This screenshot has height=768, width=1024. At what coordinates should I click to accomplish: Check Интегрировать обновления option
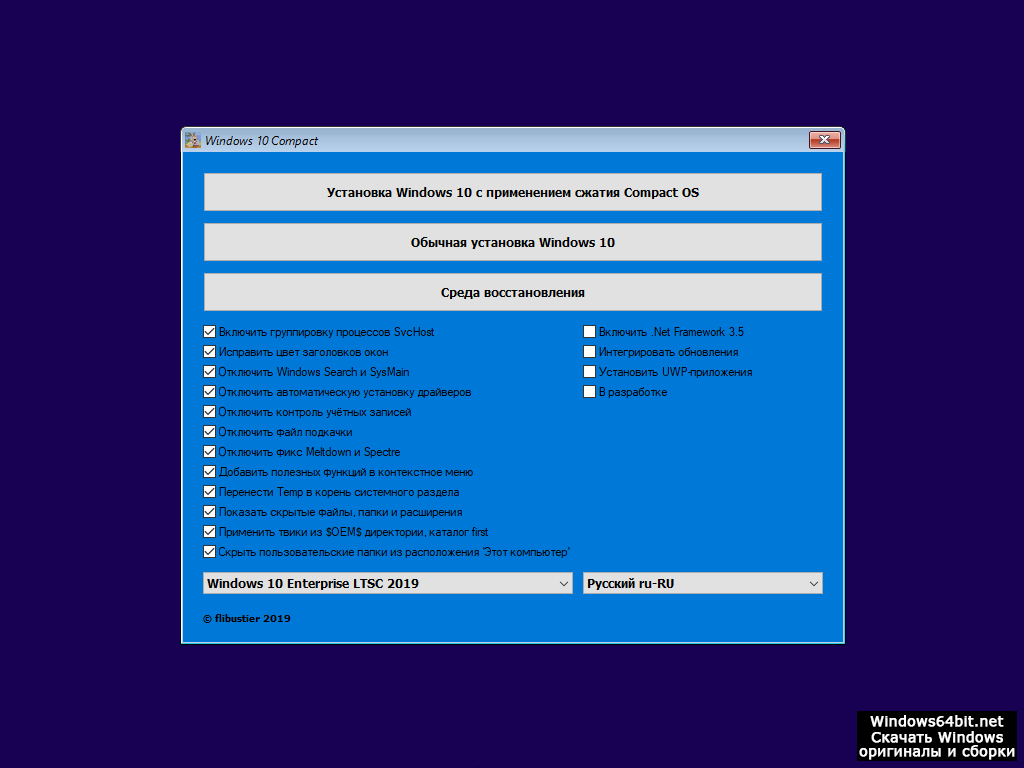tap(590, 352)
